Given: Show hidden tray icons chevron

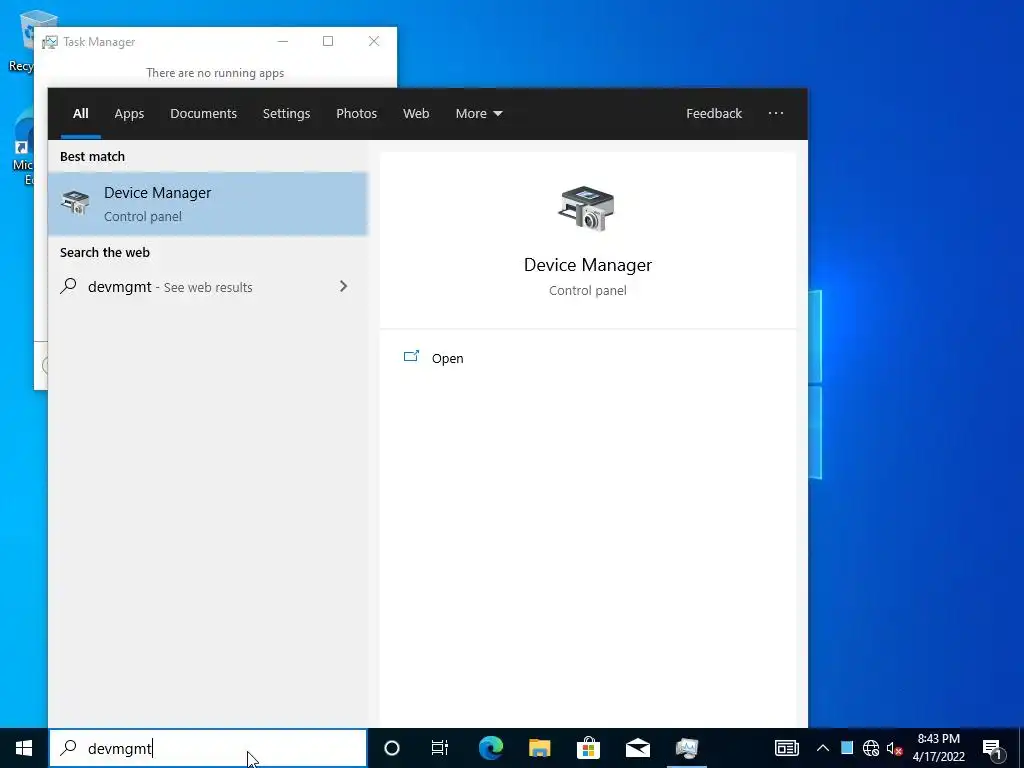Looking at the screenshot, I should click(823, 748).
